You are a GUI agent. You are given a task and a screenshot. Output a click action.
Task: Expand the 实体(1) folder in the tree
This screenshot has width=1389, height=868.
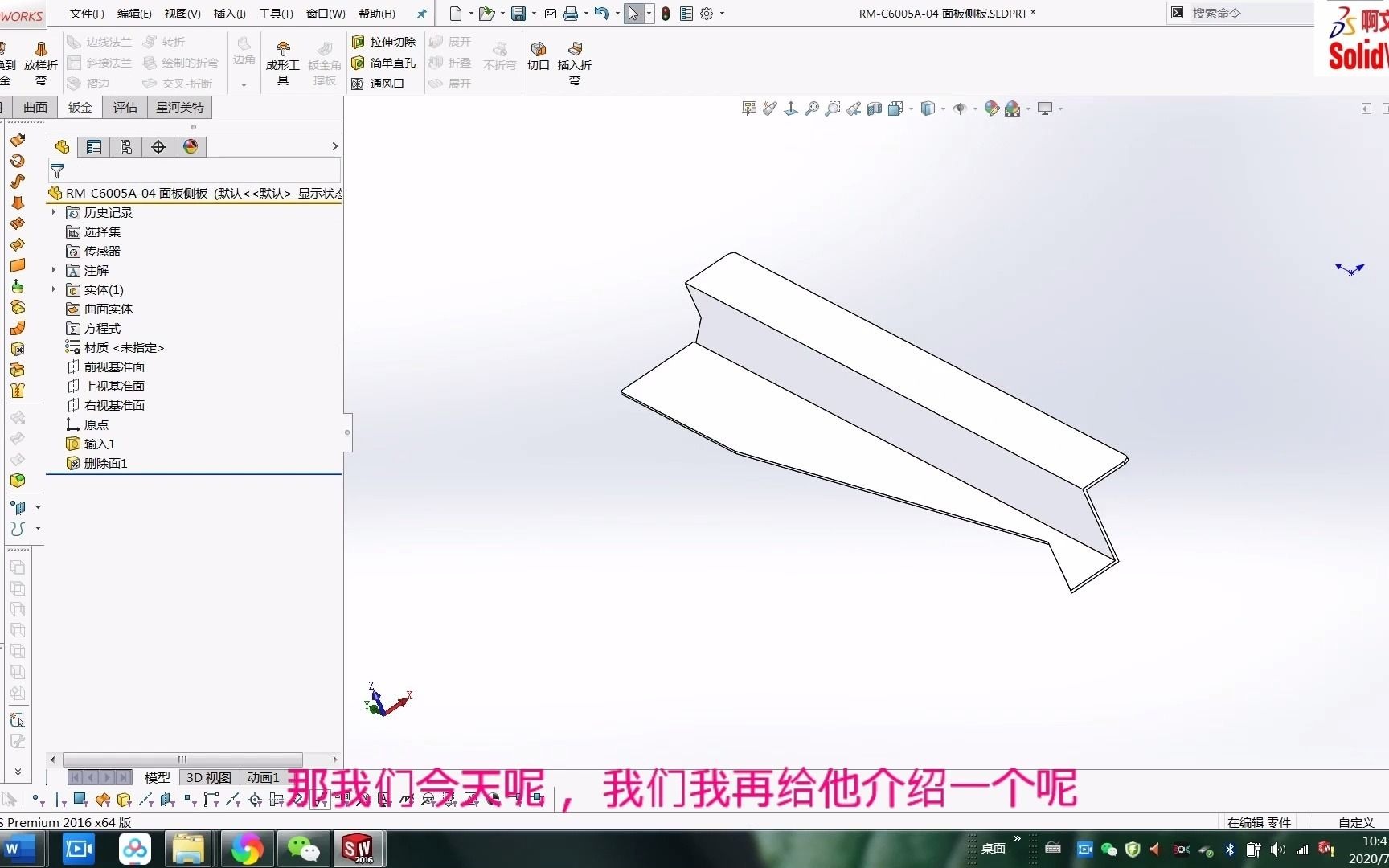53,289
